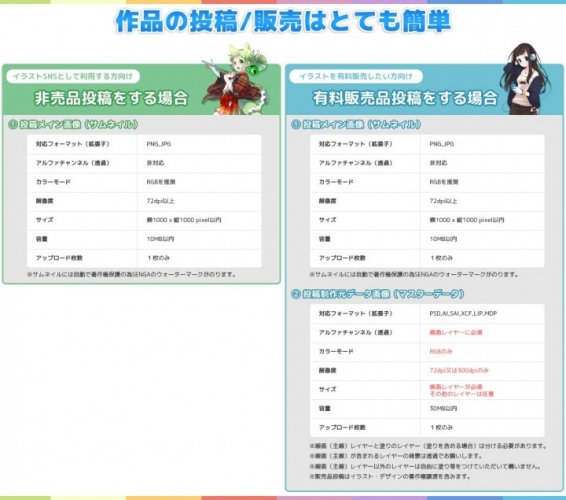Click the 有料販売品投稿をする場合 blue header
Image resolution: width=566 pixels, height=500 pixels.
tap(405, 98)
